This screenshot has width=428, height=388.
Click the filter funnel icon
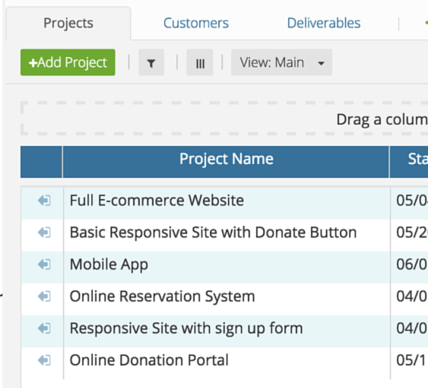click(151, 63)
